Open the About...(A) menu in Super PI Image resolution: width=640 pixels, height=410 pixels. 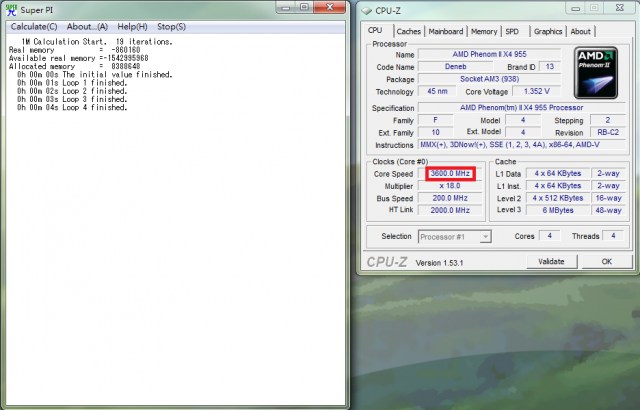click(x=87, y=27)
